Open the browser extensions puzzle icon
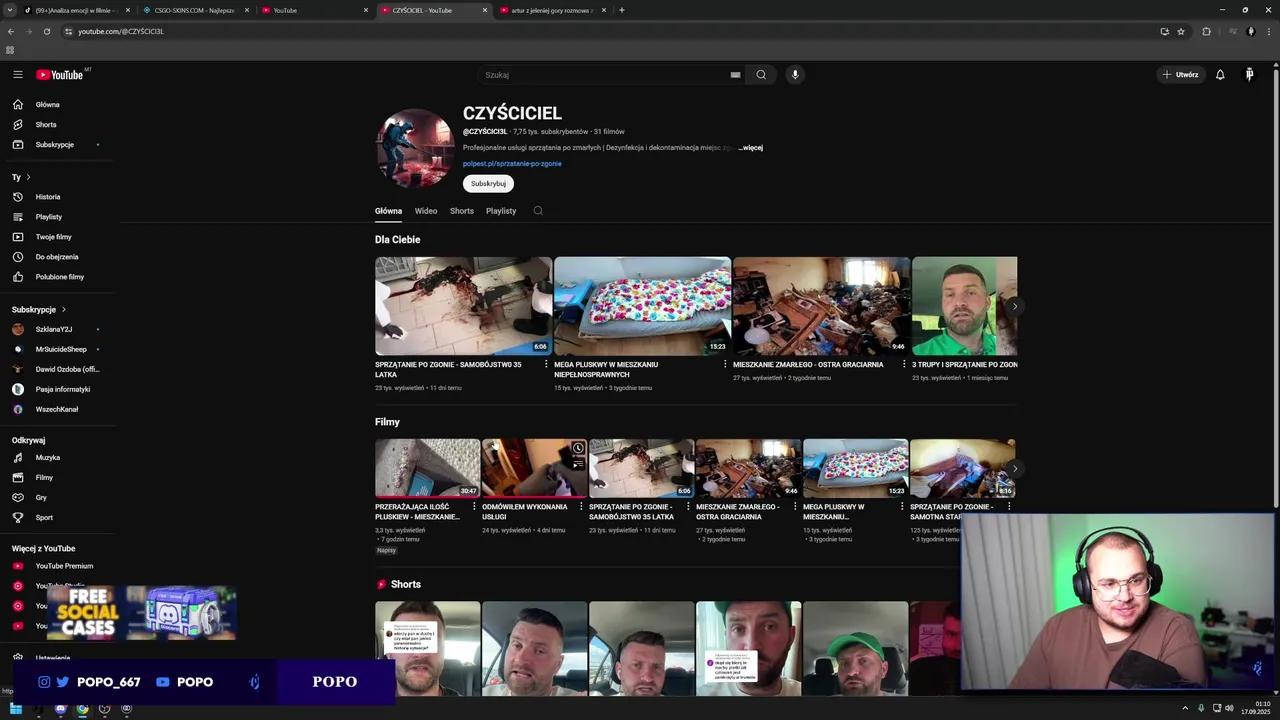Viewport: 1280px width, 720px height. click(1206, 31)
